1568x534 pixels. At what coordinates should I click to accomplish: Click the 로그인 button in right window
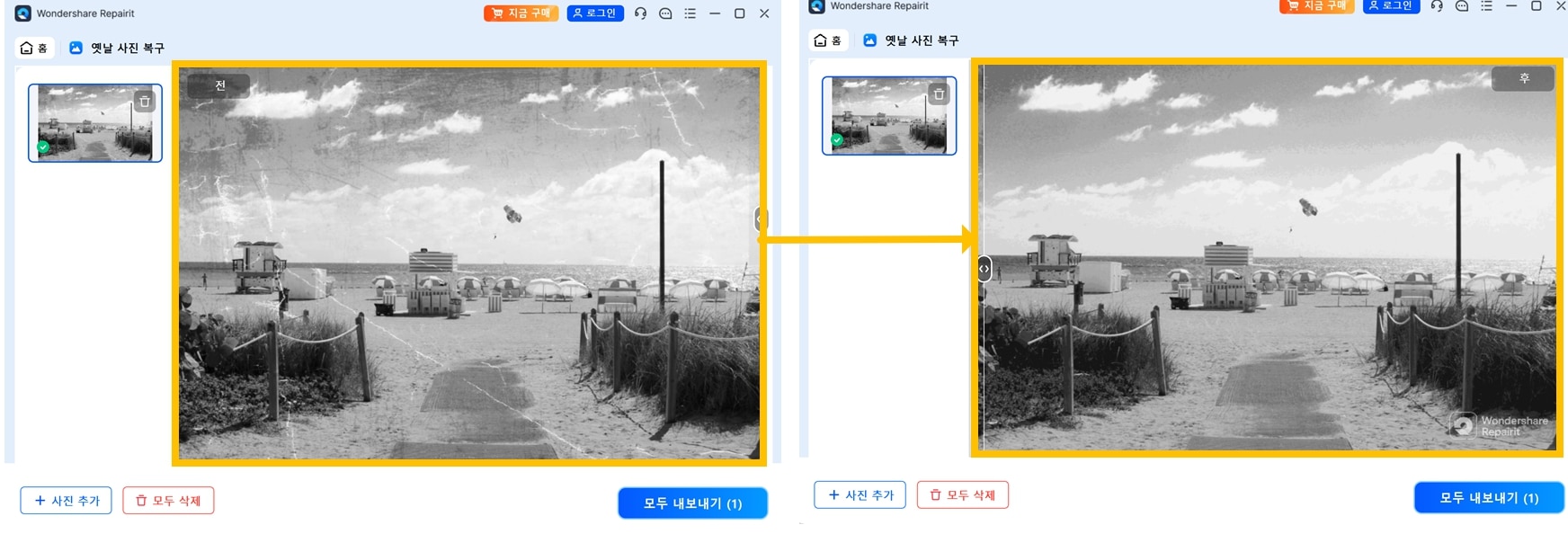pos(1391,5)
